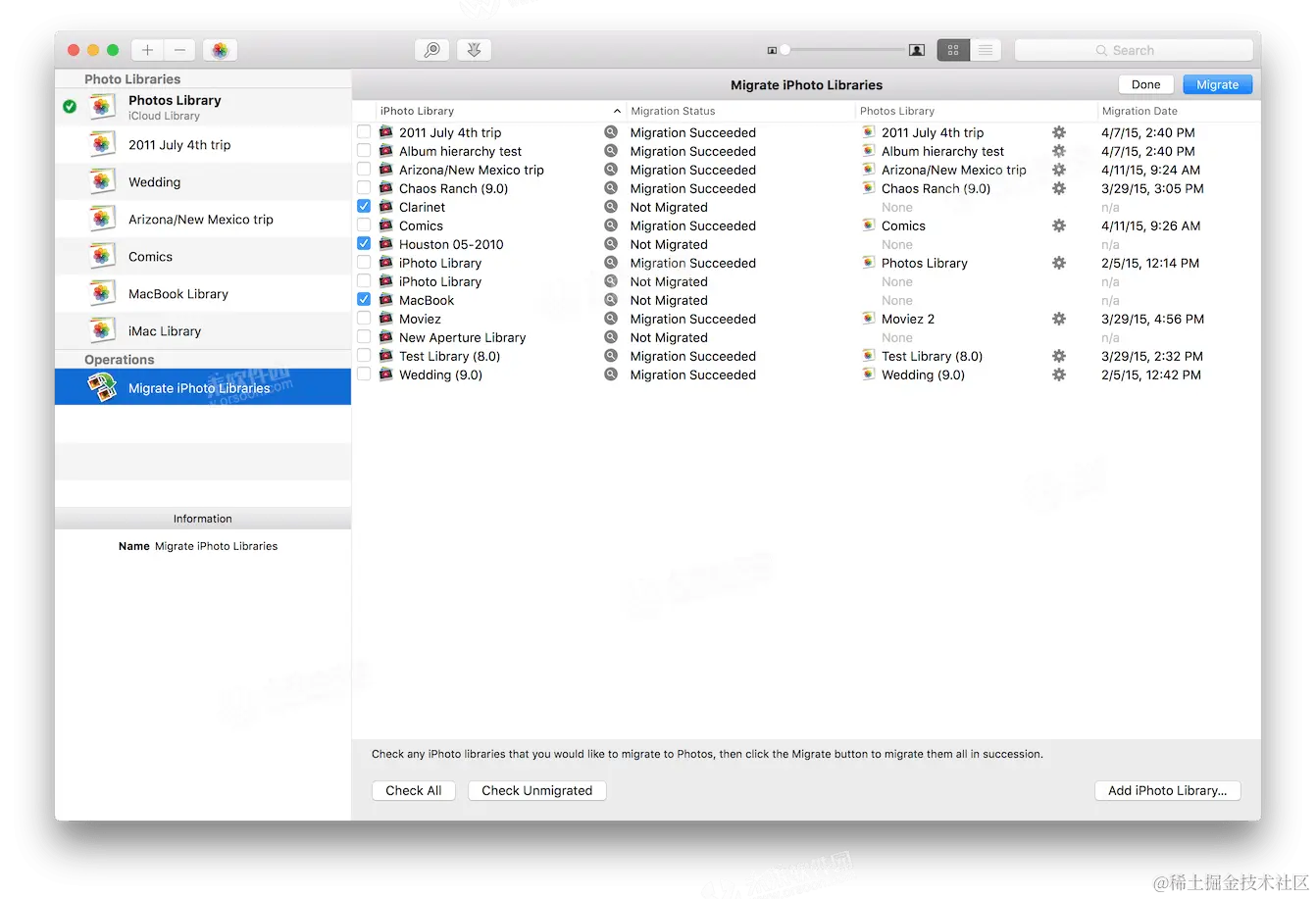Click the add library plus button

pos(147,50)
